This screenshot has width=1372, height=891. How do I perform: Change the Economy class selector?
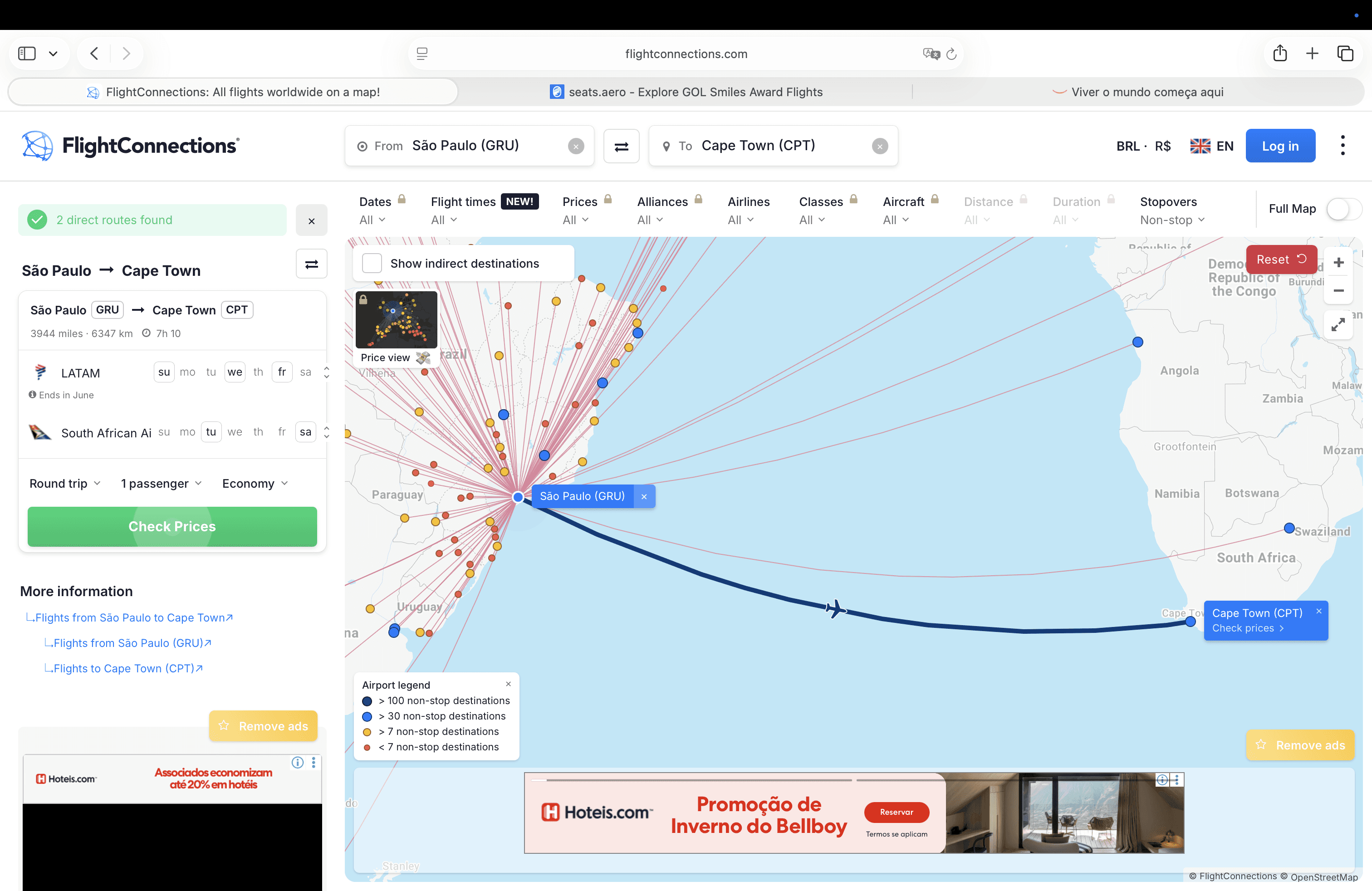point(255,484)
